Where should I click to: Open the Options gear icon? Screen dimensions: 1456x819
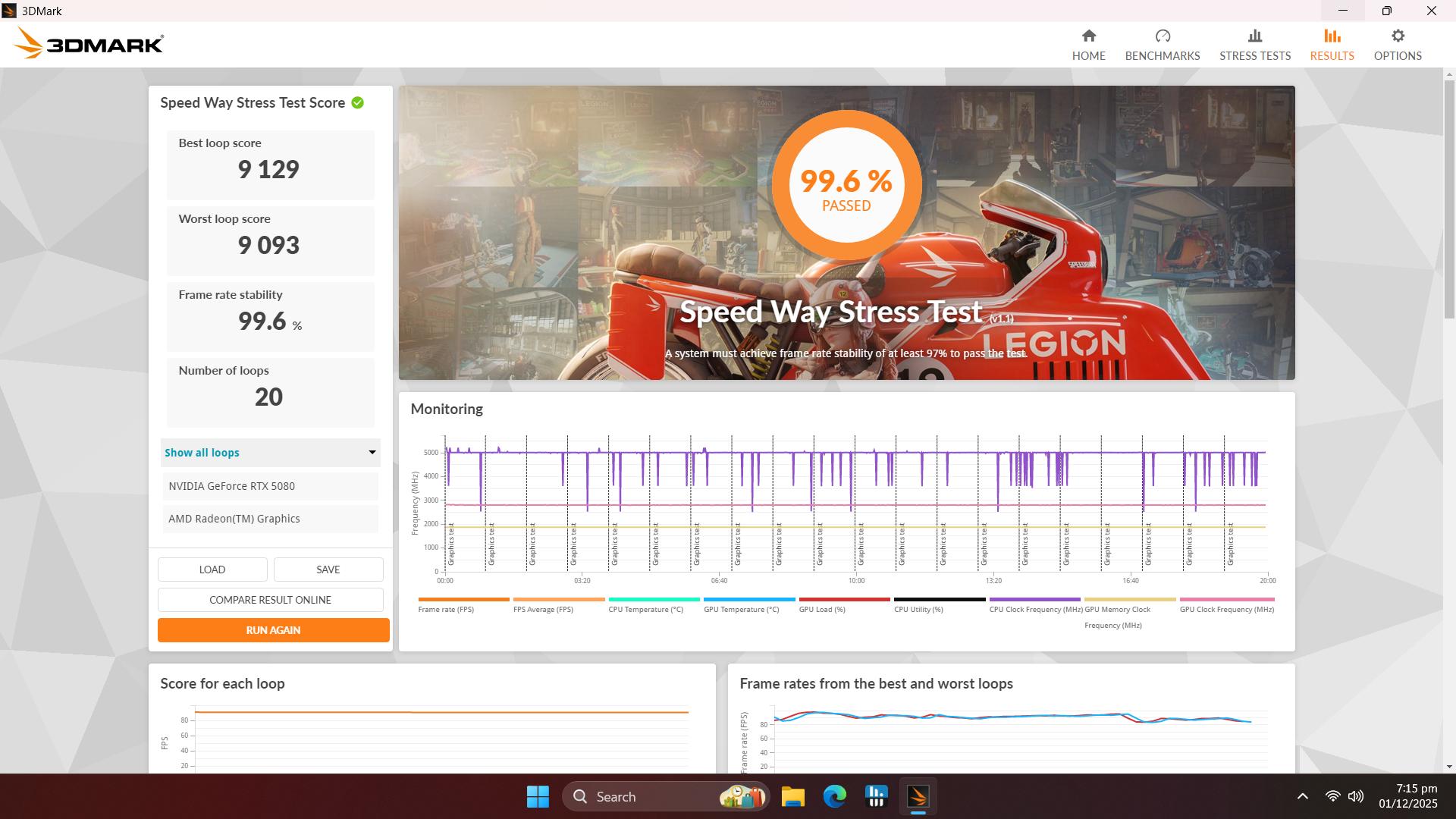1398,36
